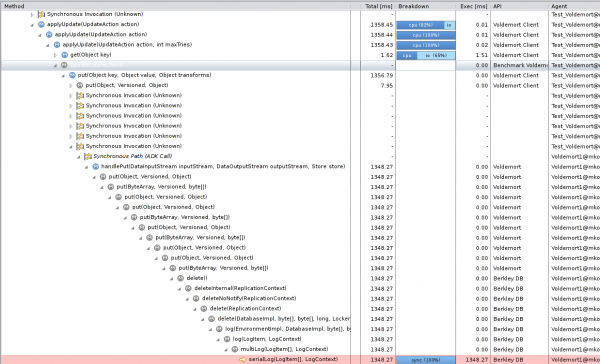This screenshot has height=364, width=600.
Task: Collapse the delete() node
Action: pyautogui.click(x=171, y=278)
